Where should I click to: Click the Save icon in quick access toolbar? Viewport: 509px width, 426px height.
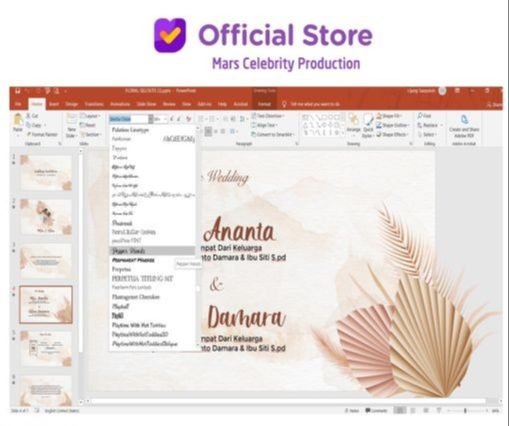pos(18,91)
